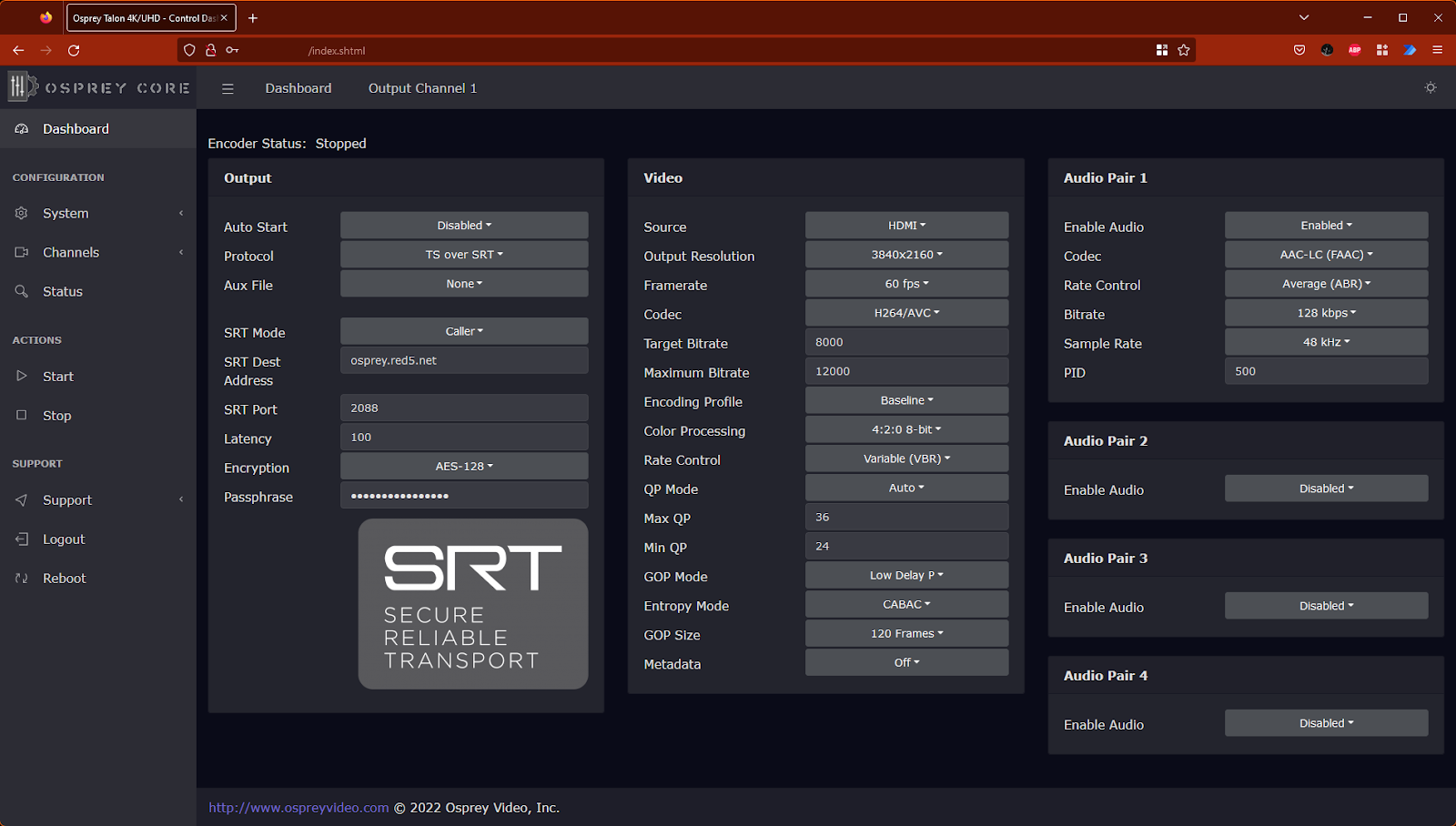Click the Dashboard gauge icon in sidebar

22,129
